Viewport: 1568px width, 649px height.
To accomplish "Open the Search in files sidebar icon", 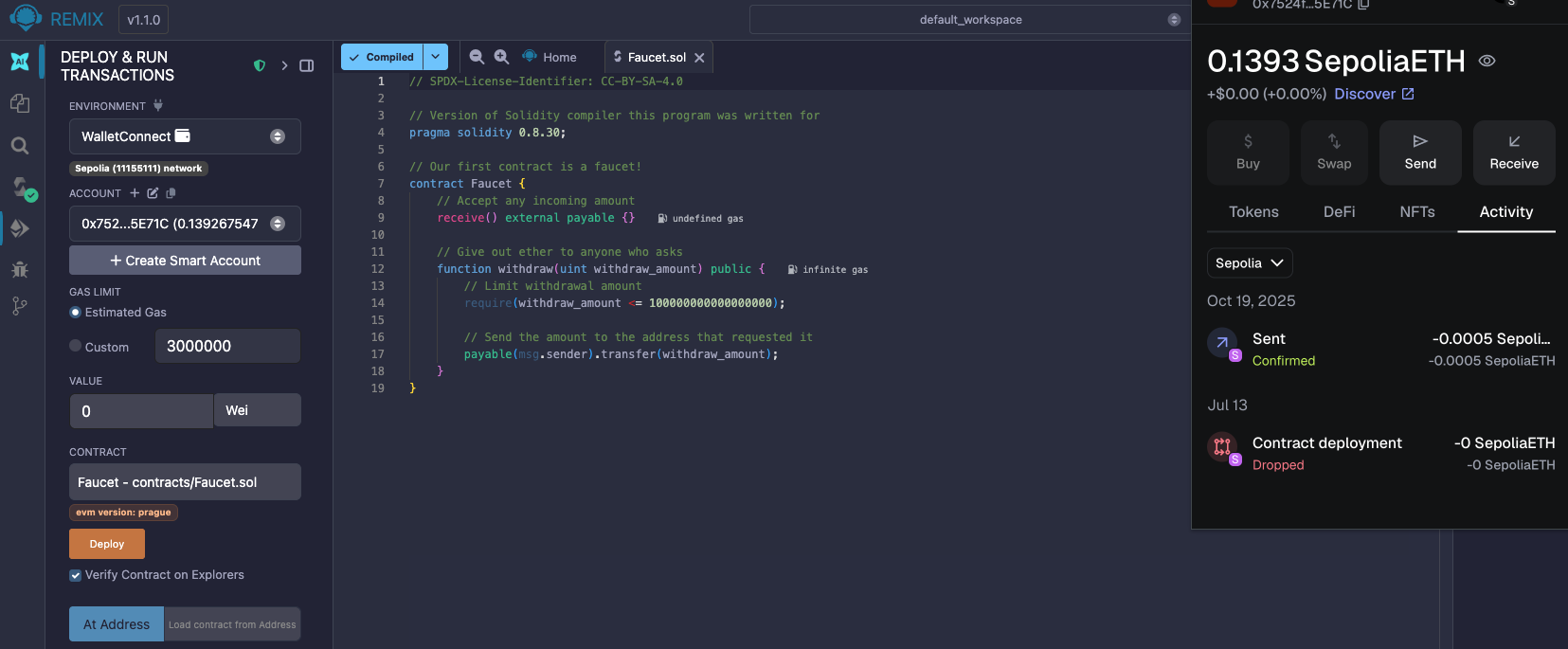I will click(x=20, y=146).
